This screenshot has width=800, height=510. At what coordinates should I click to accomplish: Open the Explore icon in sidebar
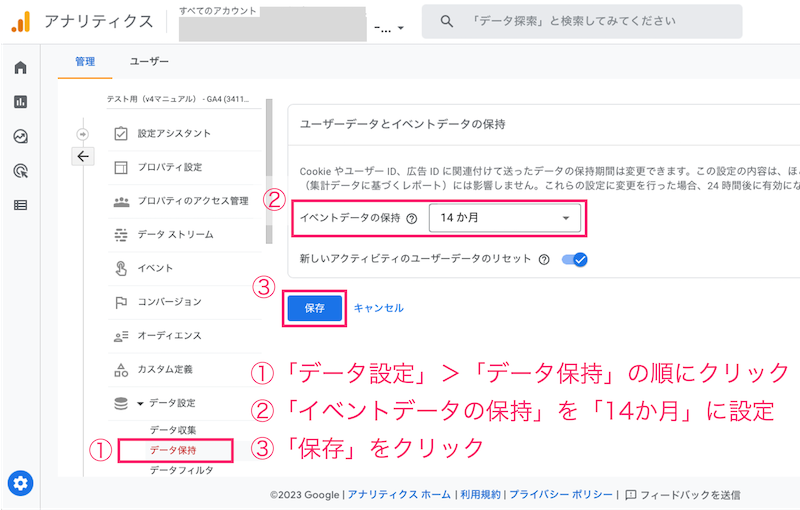click(20, 136)
